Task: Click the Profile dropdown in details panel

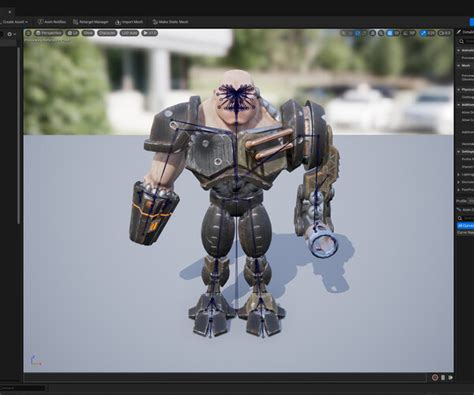Action: click(471, 201)
